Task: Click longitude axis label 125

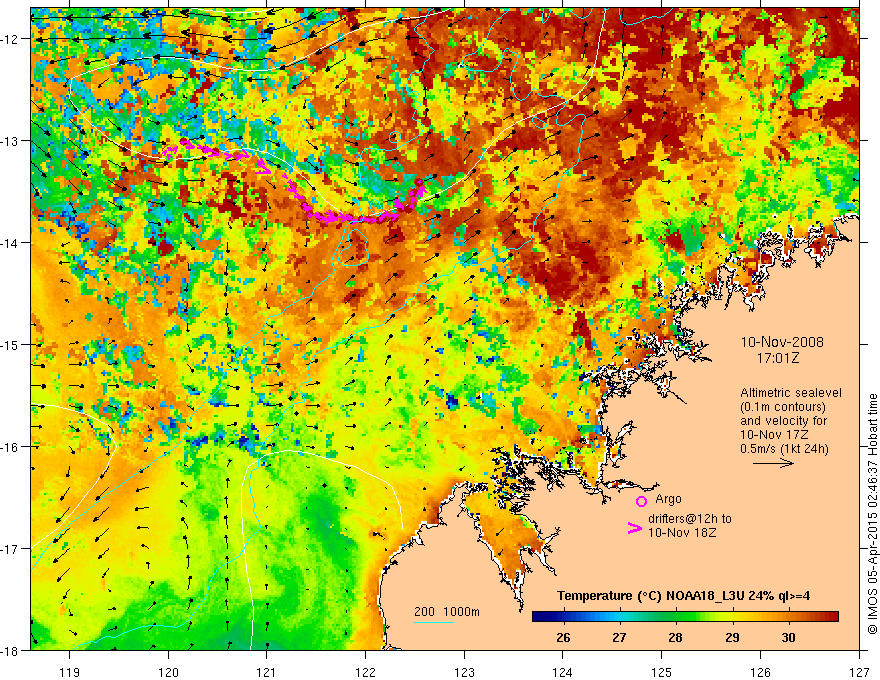Action: tap(662, 672)
